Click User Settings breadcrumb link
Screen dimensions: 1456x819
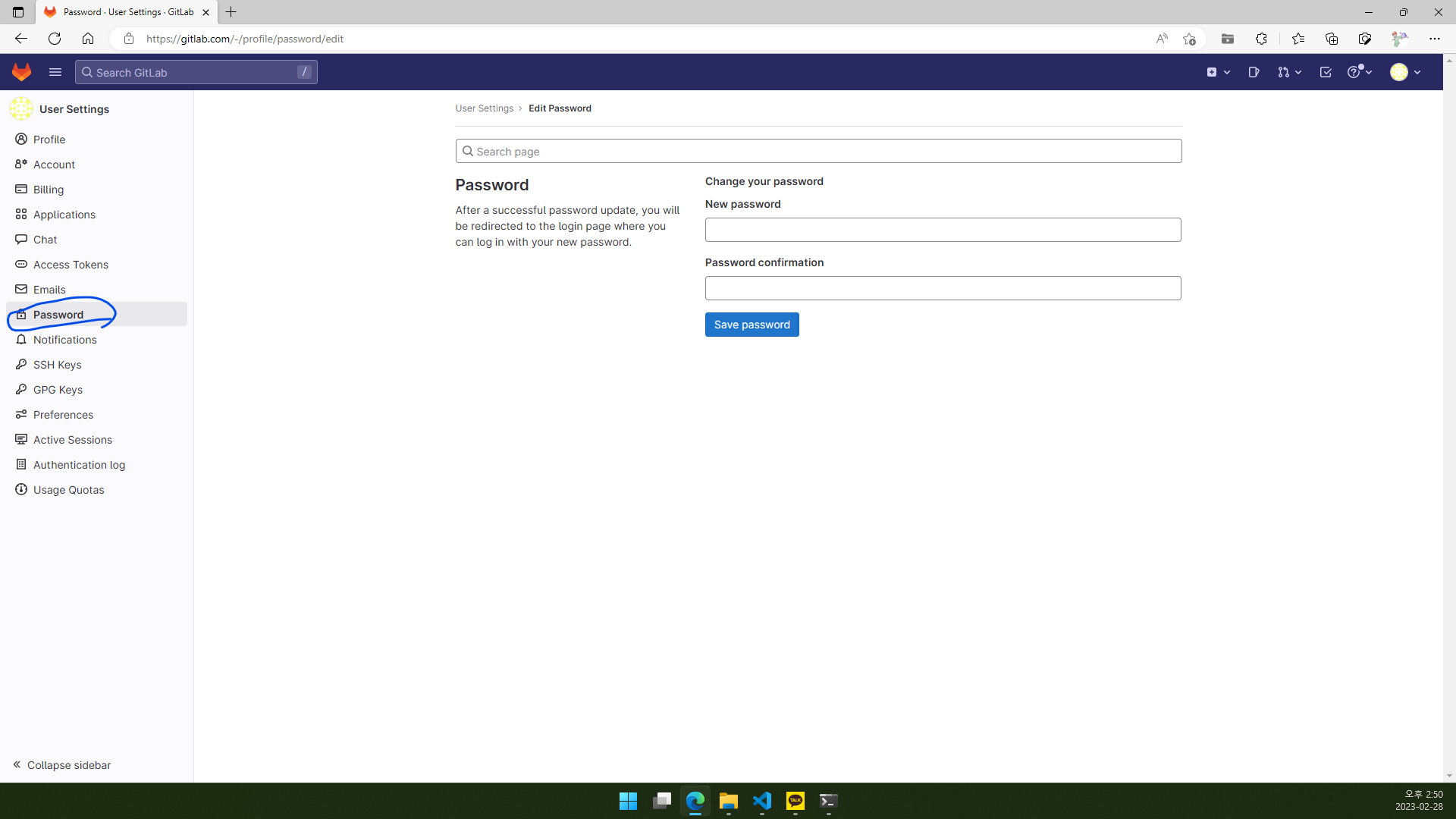tap(484, 108)
